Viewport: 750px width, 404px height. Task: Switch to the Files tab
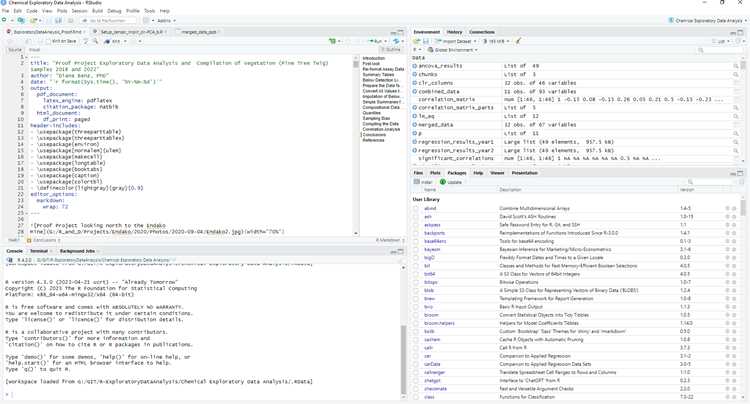pyautogui.click(x=419, y=173)
